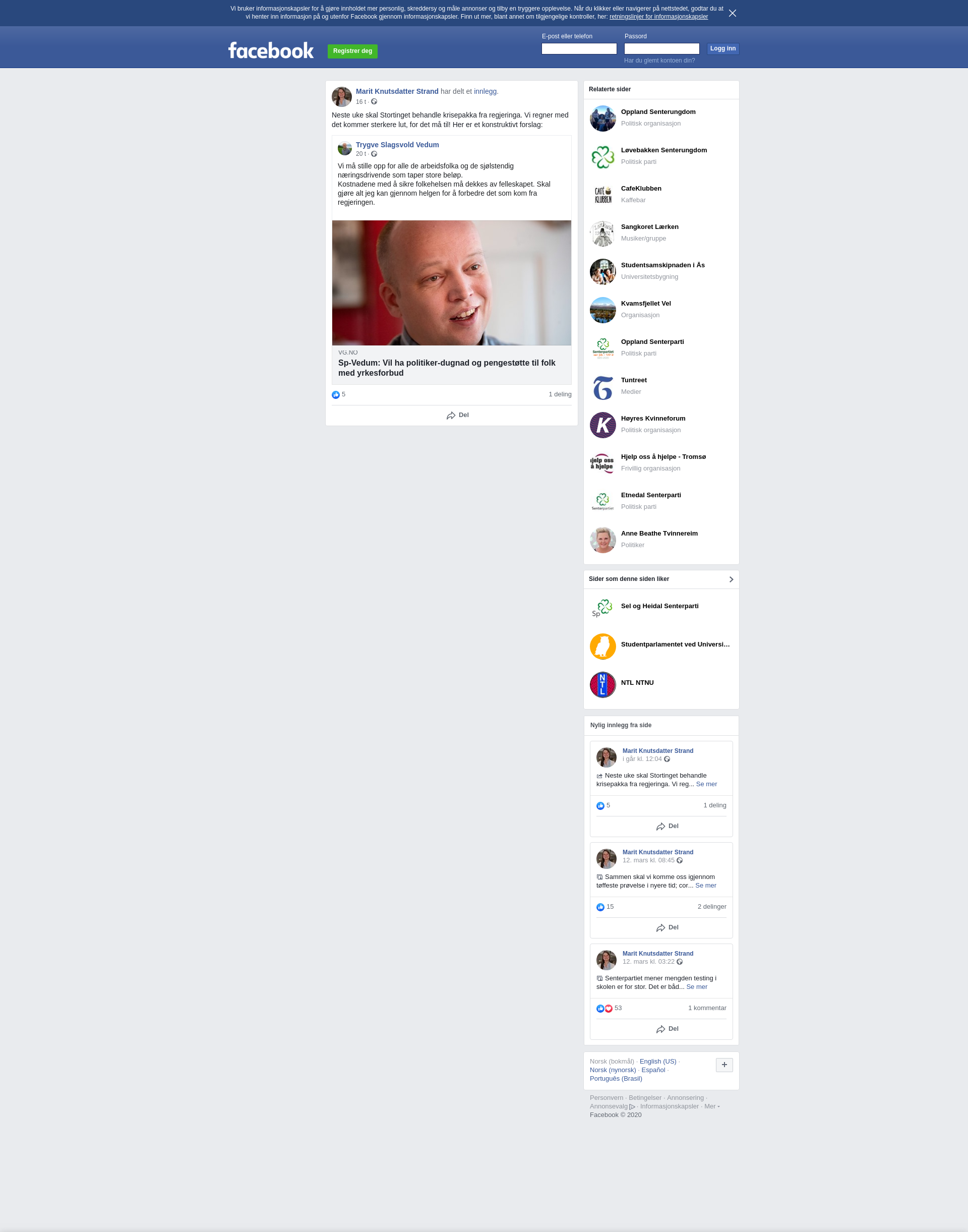This screenshot has height=1232, width=968.
Task: Open more languages with the plus button
Action: (724, 1065)
